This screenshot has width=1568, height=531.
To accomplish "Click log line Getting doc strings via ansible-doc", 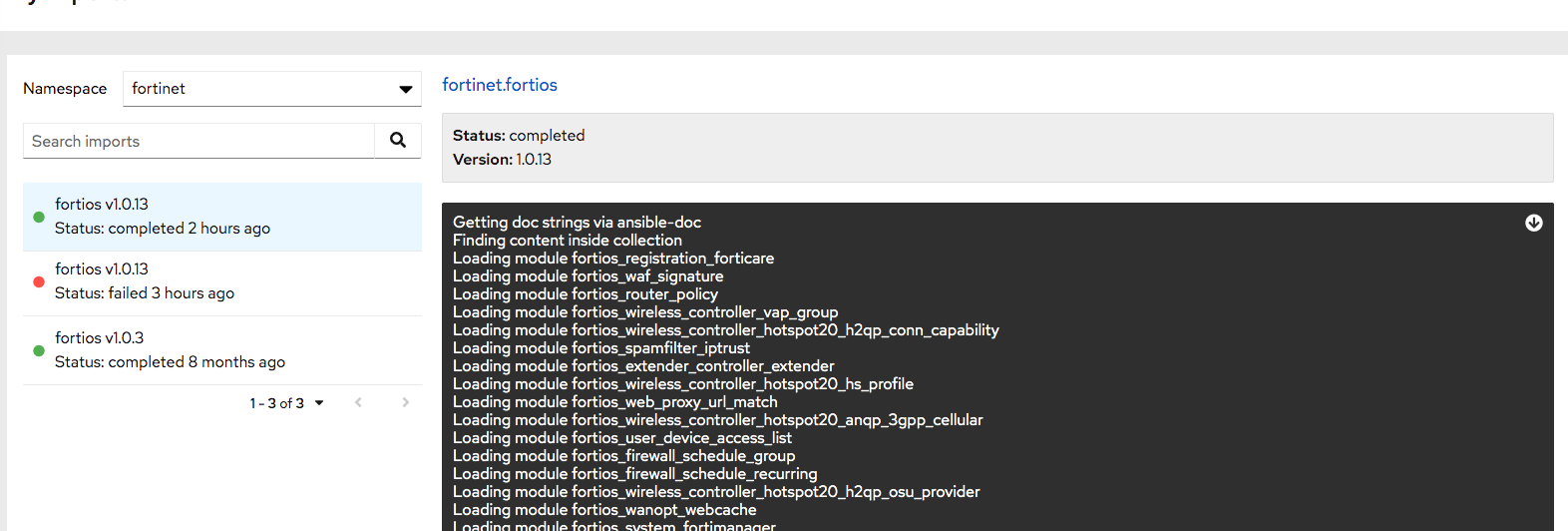I will point(577,223).
